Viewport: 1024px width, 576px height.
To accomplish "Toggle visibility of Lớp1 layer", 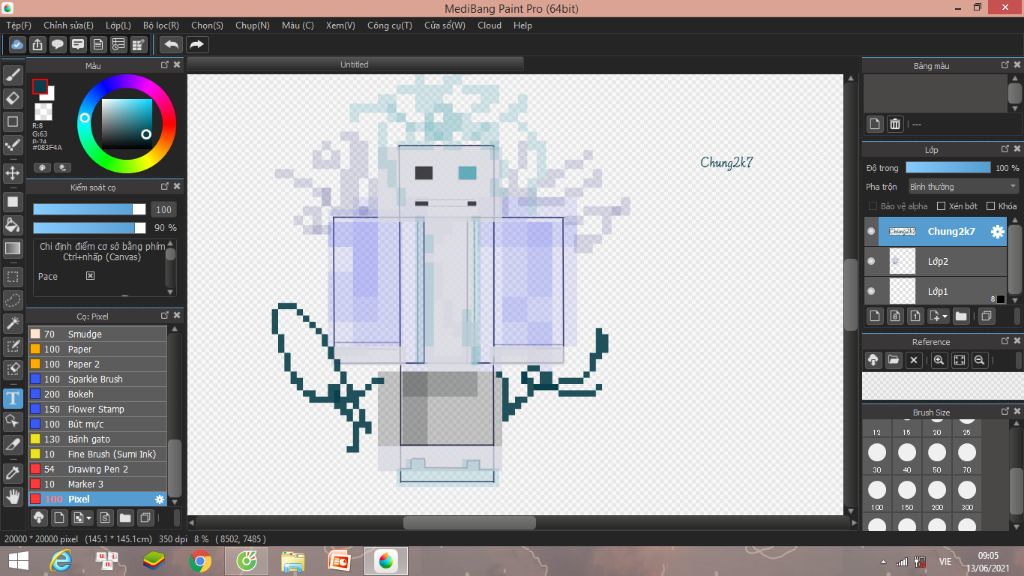I will (871, 291).
